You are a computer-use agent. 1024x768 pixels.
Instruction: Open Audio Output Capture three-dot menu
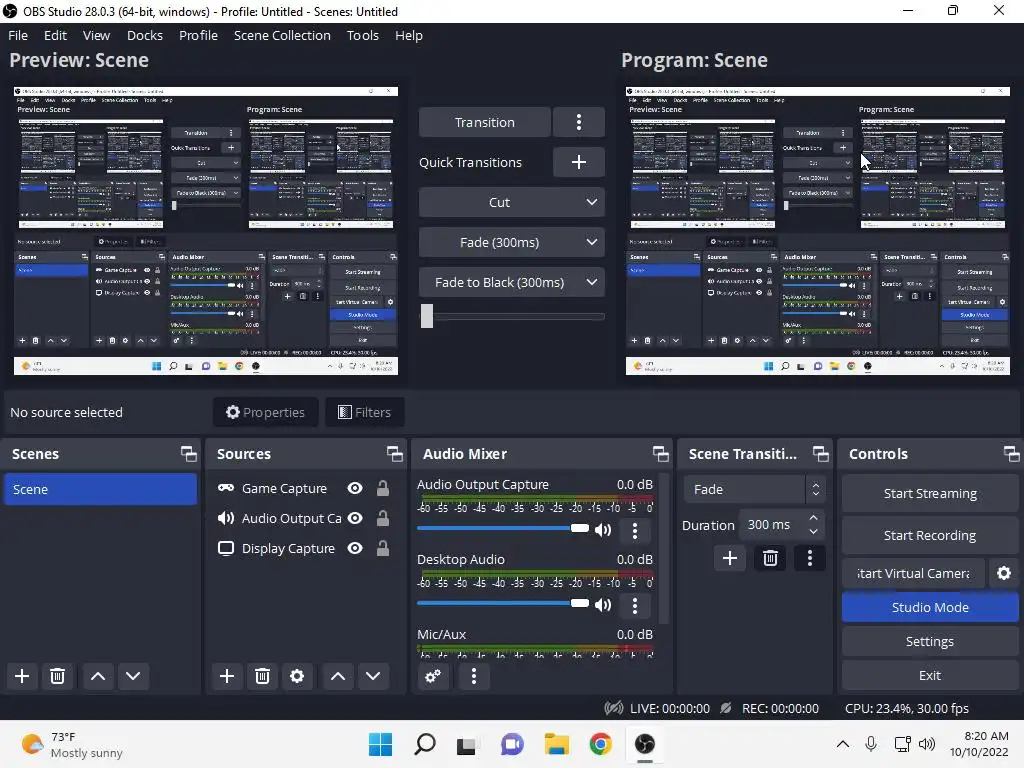click(635, 530)
